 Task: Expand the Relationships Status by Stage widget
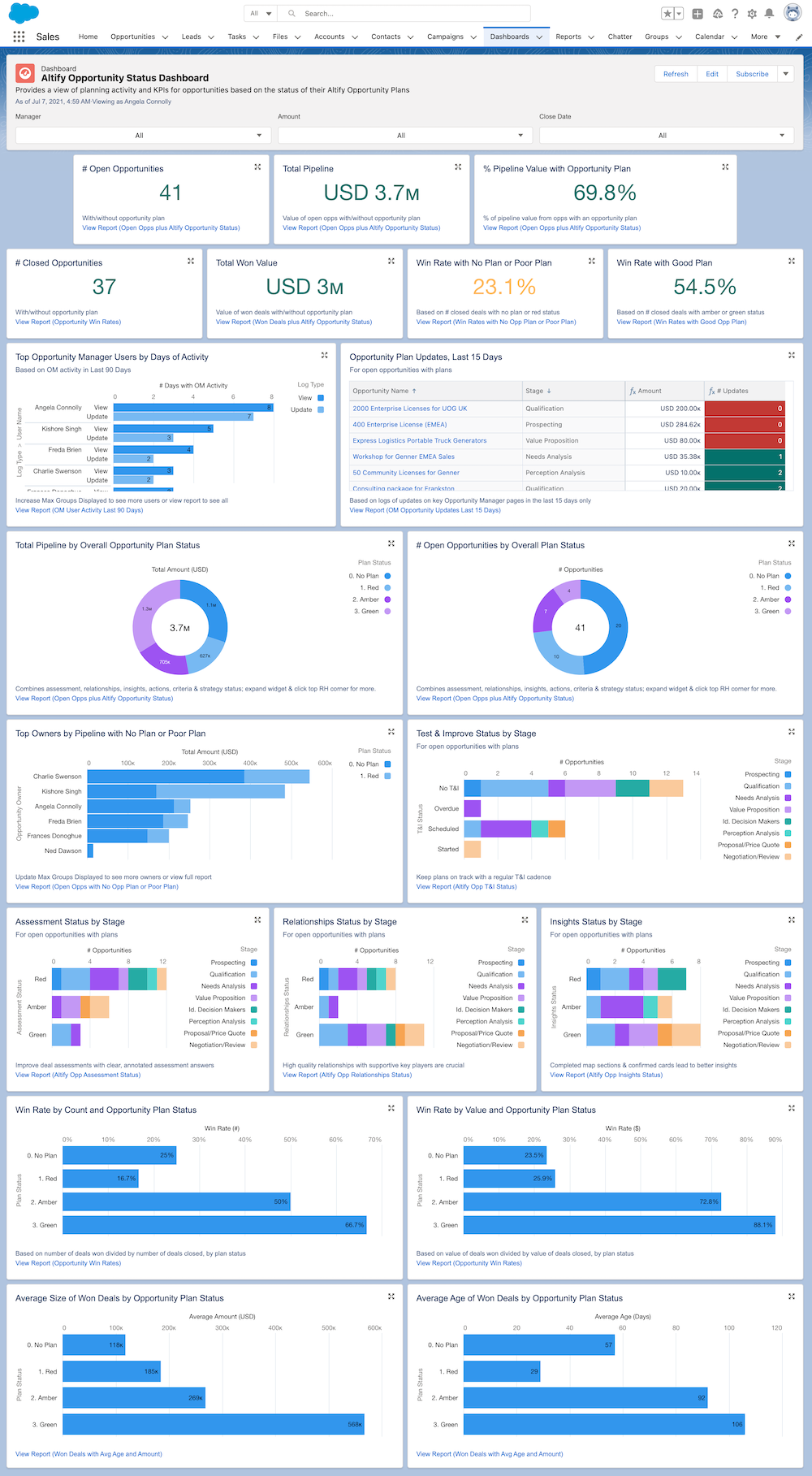tap(525, 920)
